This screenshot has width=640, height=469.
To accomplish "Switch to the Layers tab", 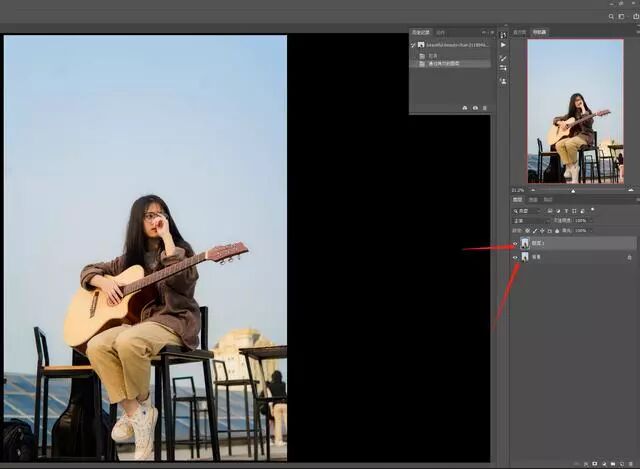I will 518,200.
